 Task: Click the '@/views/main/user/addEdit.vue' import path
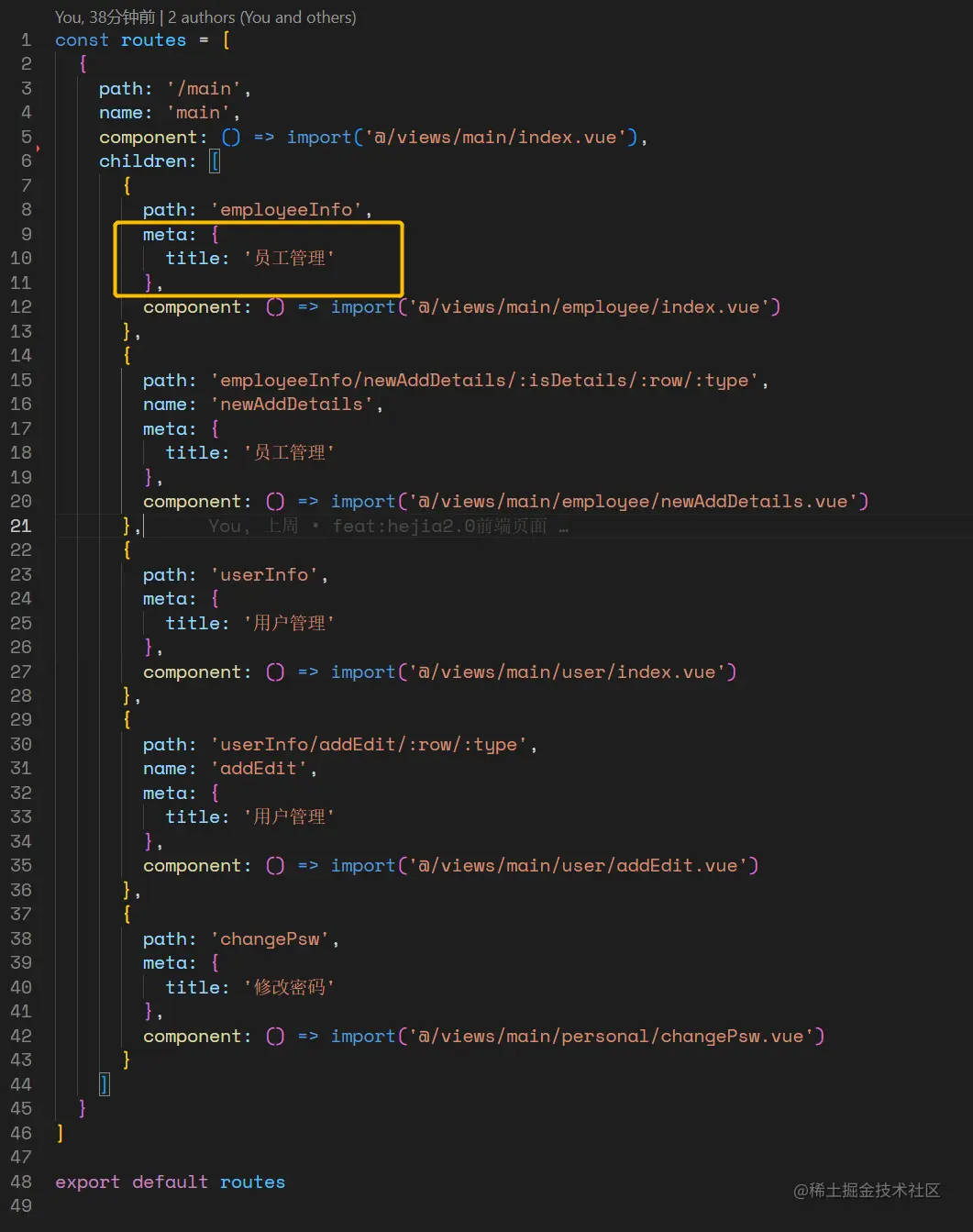pos(579,866)
